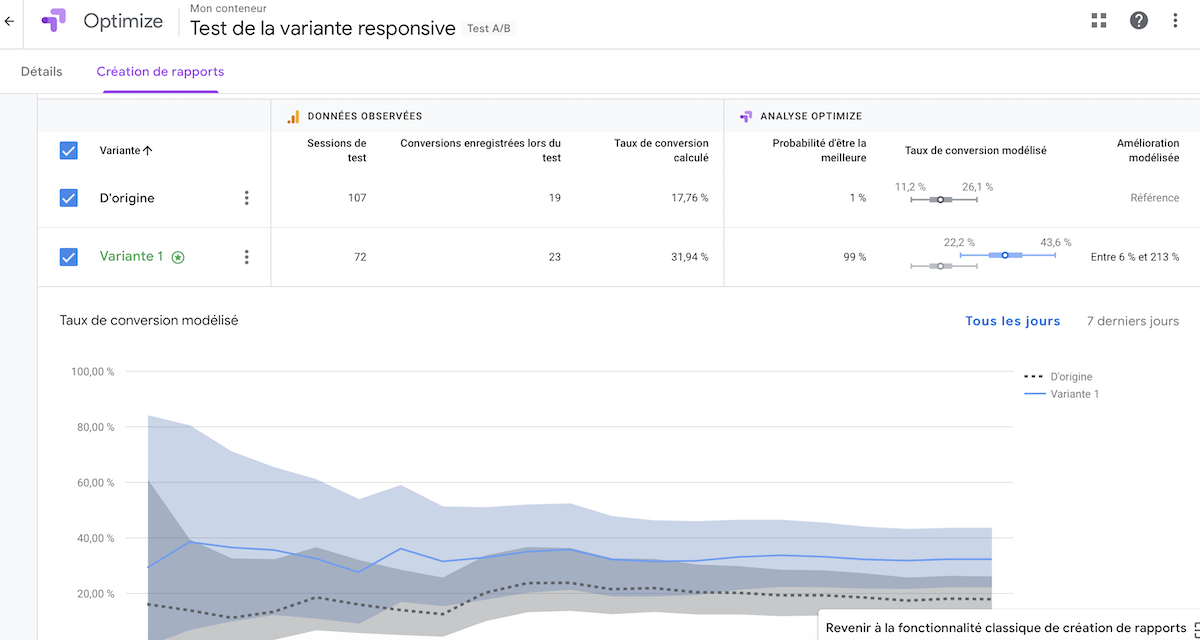The image size is (1200, 640).
Task: Toggle the select-all variants checkbox
Action: [69, 151]
